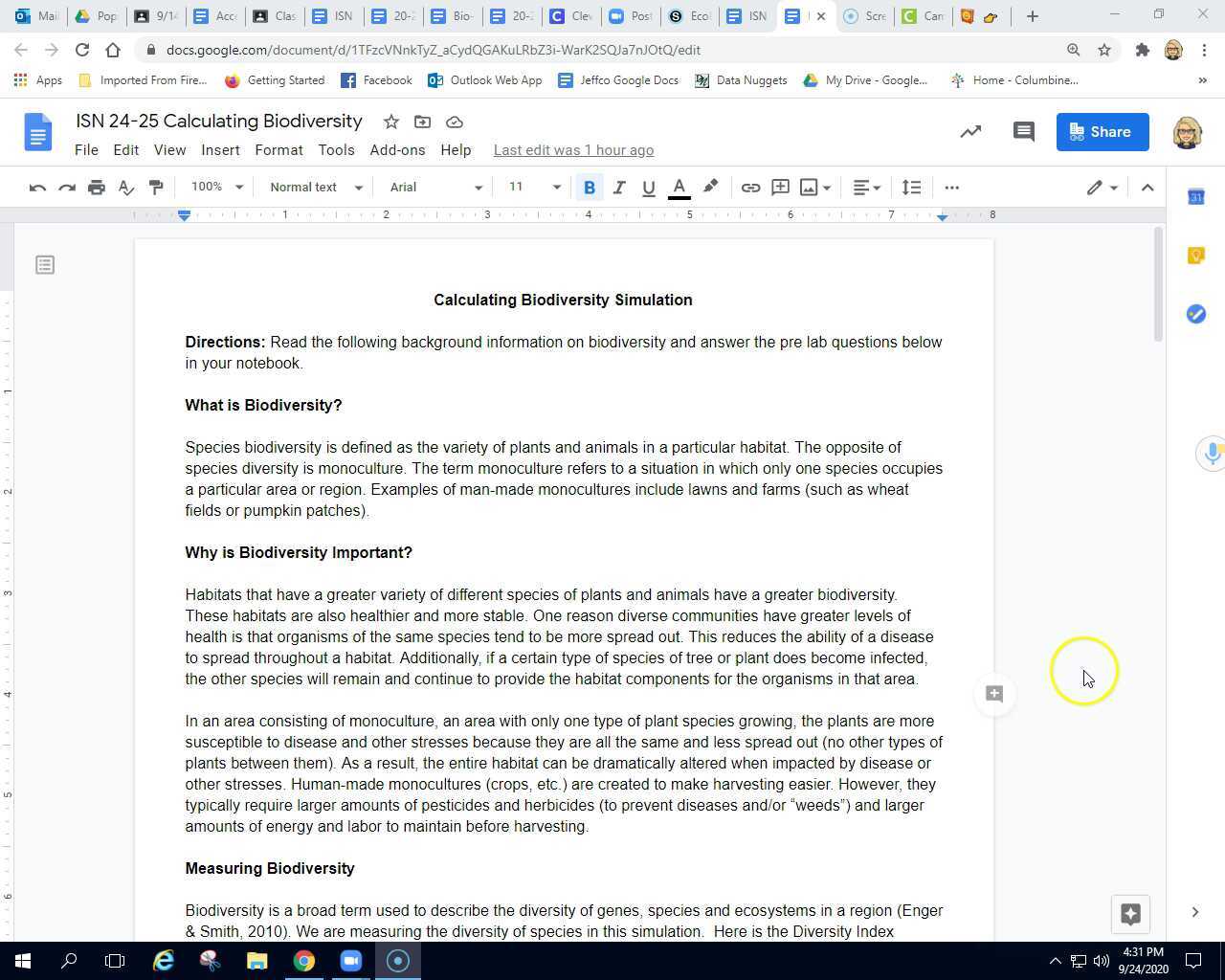Click the Share button
The width and height of the screenshot is (1225, 980).
point(1102,131)
